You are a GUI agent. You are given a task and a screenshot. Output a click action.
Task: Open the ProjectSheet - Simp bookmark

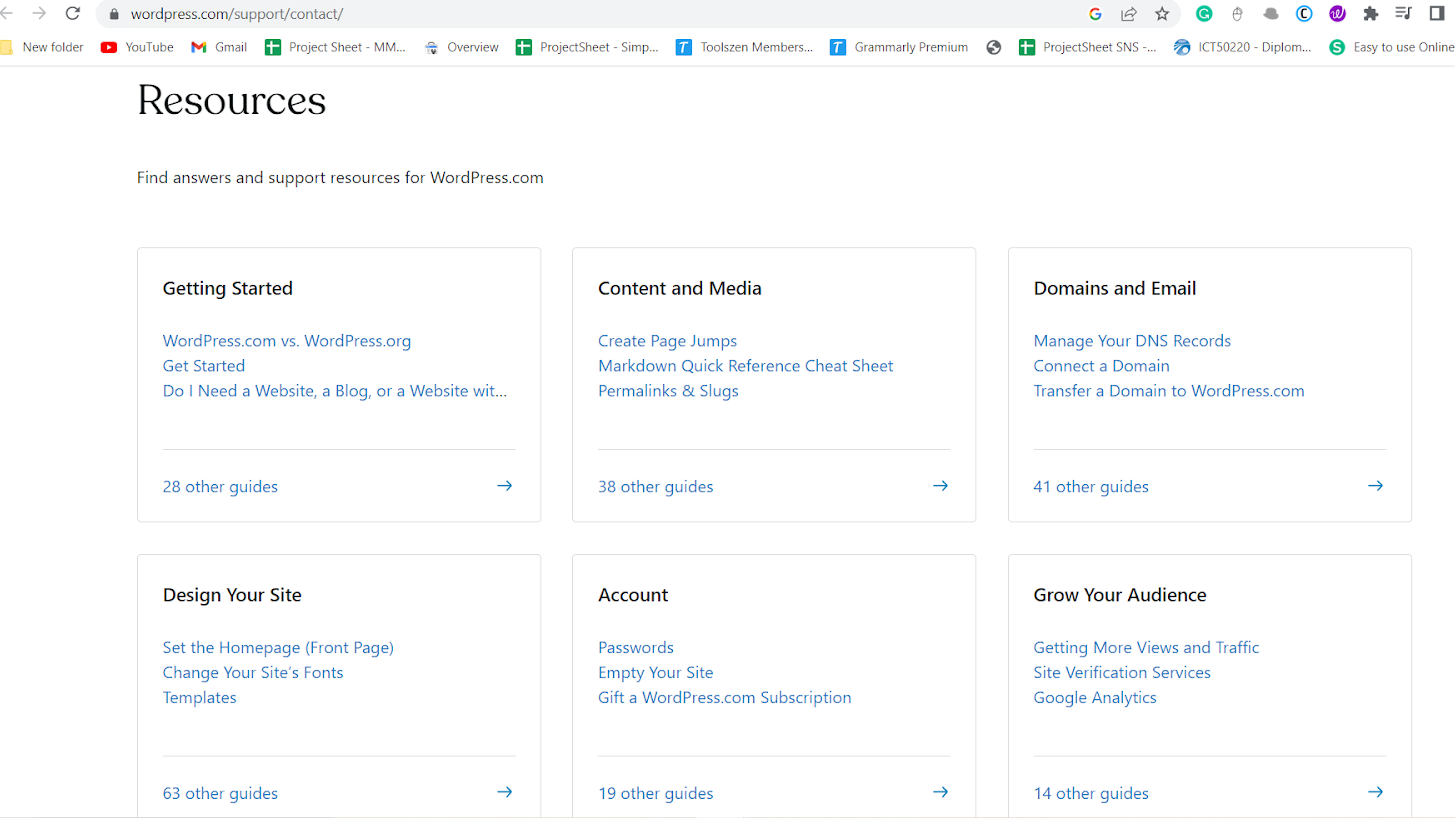587,47
